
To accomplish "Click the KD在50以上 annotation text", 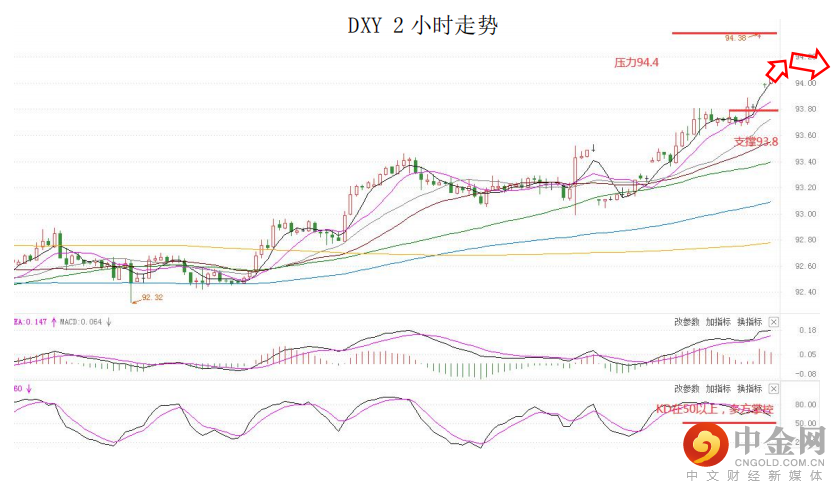I will click(x=715, y=409).
